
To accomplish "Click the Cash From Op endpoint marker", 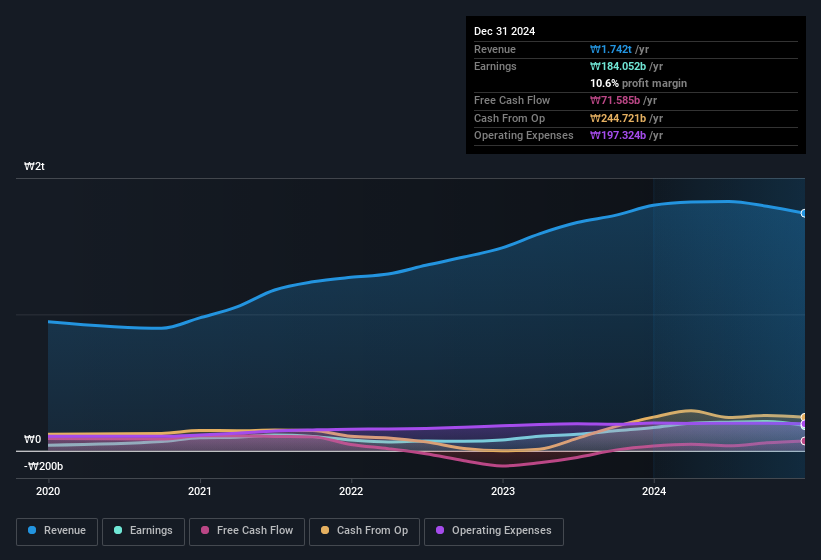I will point(804,417).
